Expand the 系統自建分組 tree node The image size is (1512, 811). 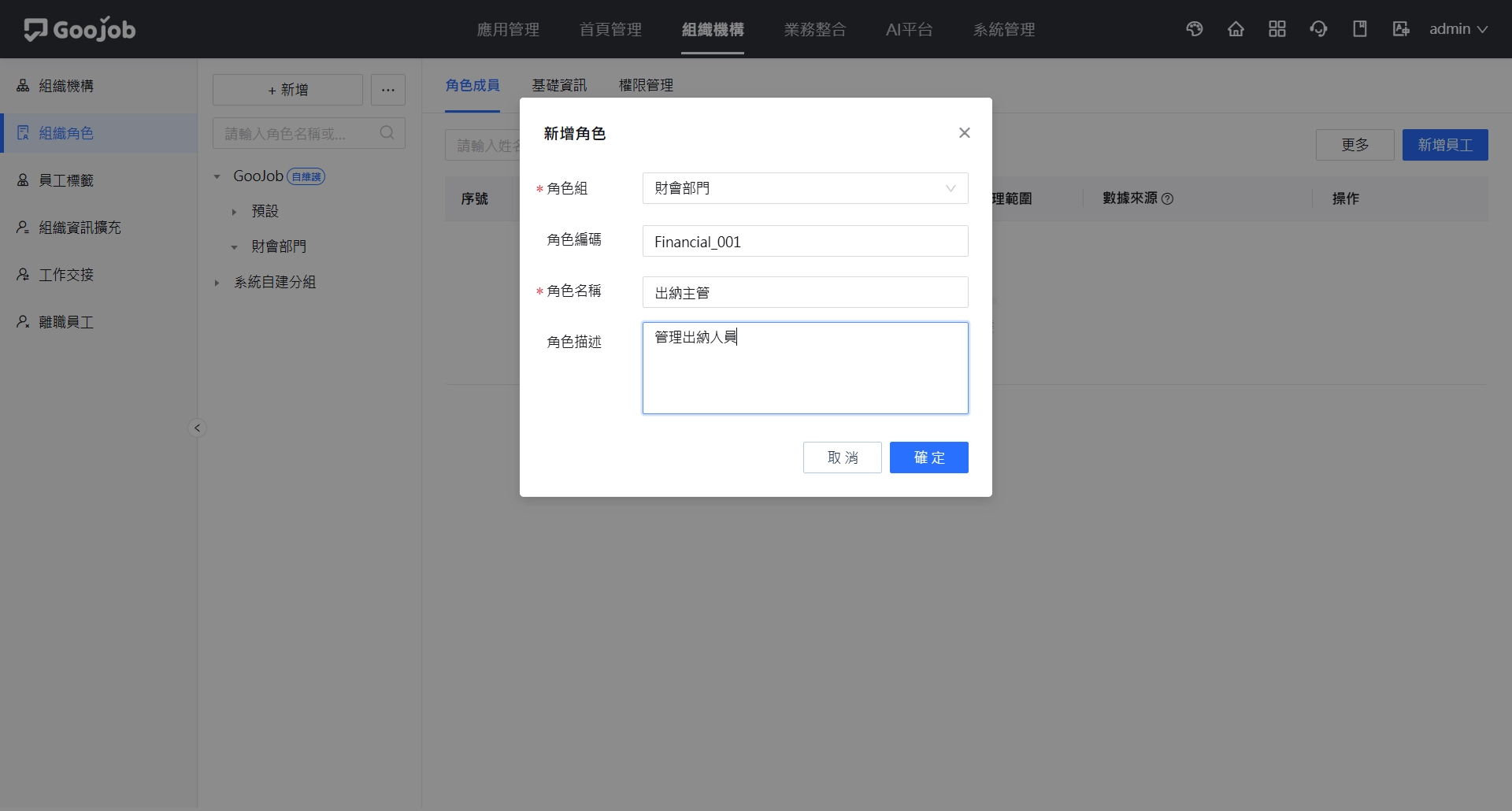click(217, 283)
